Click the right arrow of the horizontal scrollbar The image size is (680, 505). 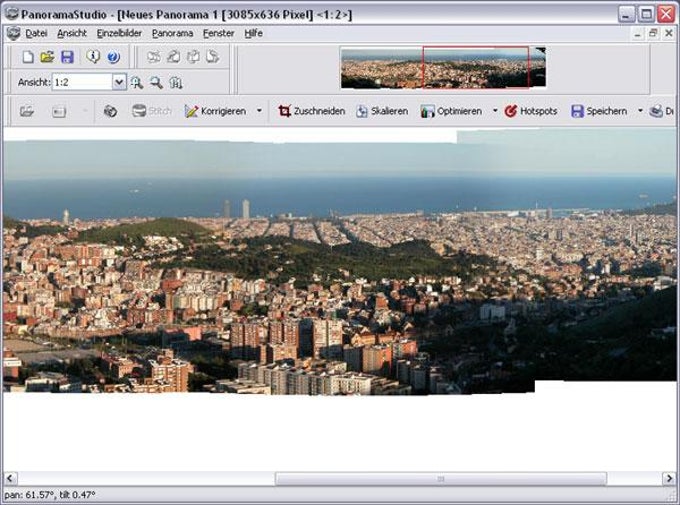668,479
